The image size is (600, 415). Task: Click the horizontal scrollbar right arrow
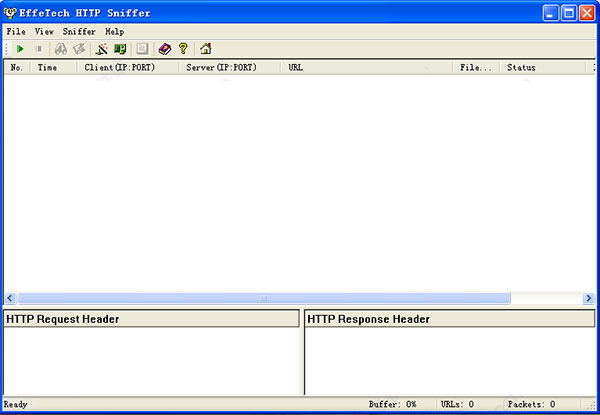click(589, 298)
